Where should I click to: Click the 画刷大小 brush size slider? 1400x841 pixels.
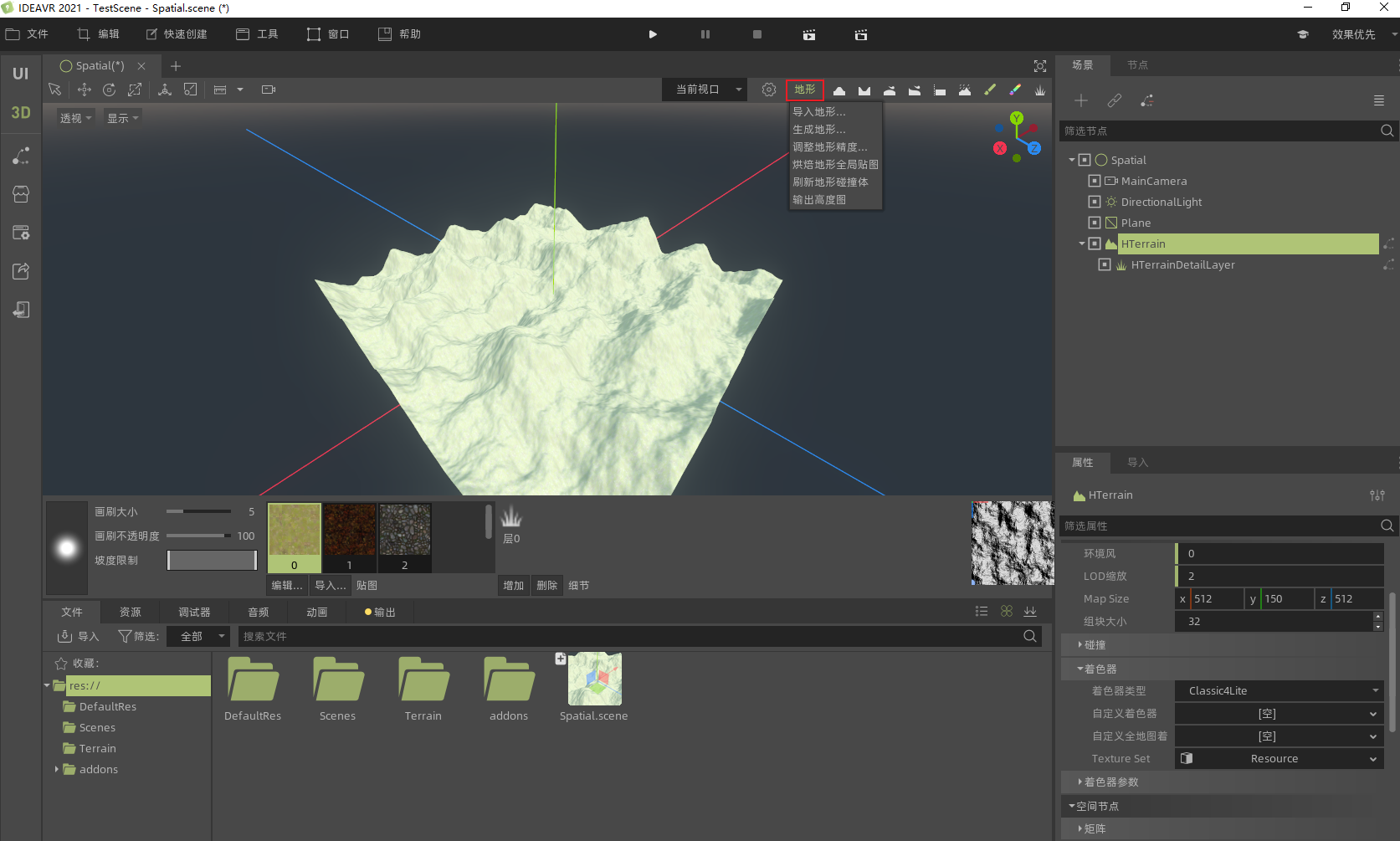(198, 511)
